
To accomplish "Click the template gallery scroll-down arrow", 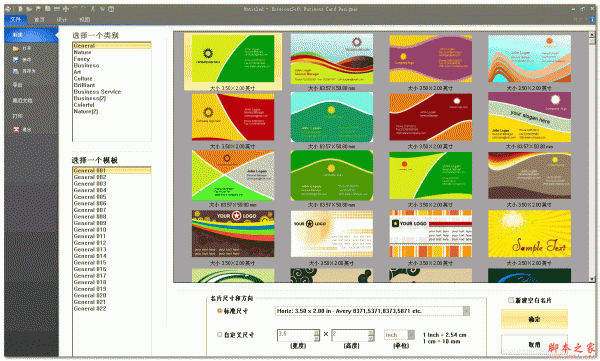I will tap(592, 279).
